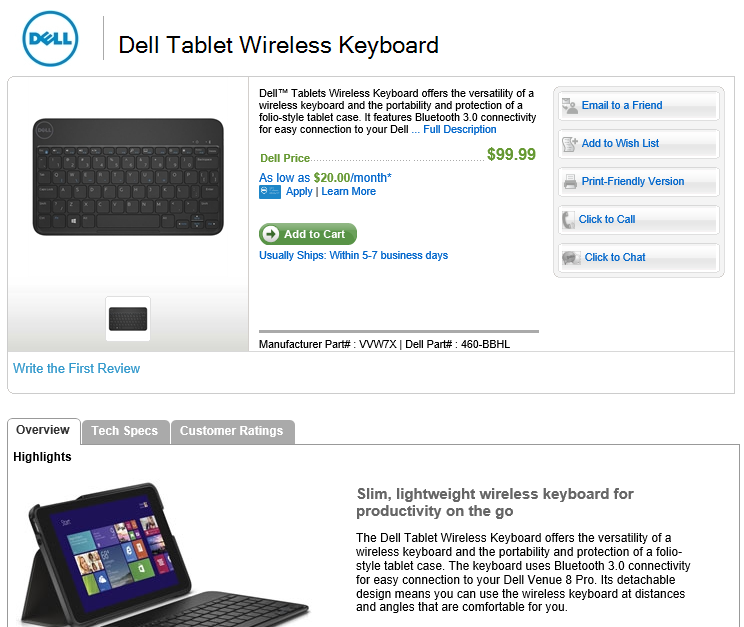Click the Apply financing link
The image size is (744, 627).
(x=299, y=191)
